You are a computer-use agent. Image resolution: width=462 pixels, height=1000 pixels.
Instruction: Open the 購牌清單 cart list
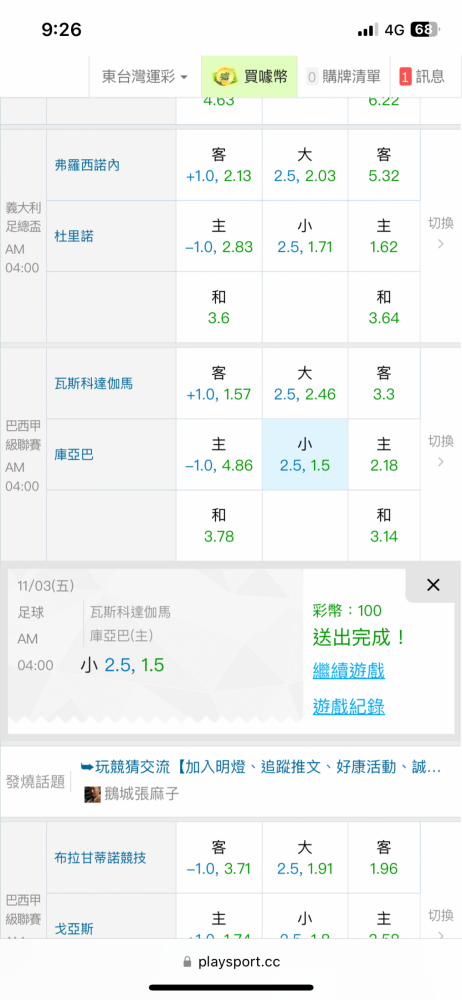343,77
